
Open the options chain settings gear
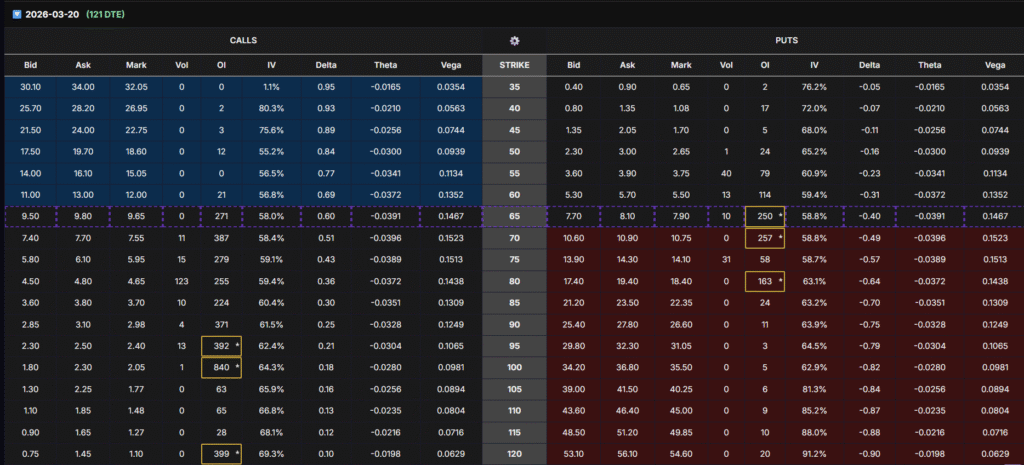(x=514, y=41)
